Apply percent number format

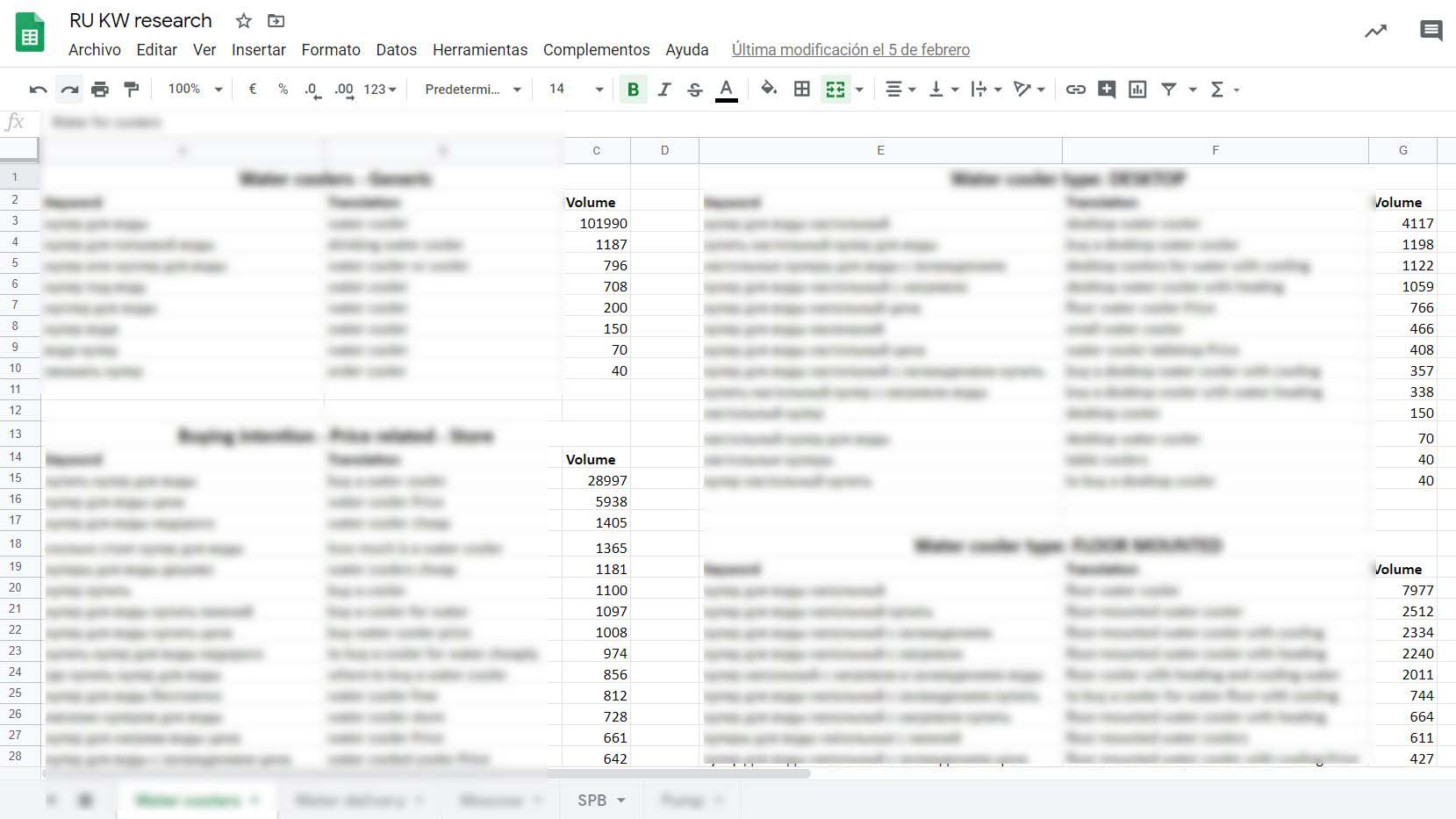[x=283, y=89]
